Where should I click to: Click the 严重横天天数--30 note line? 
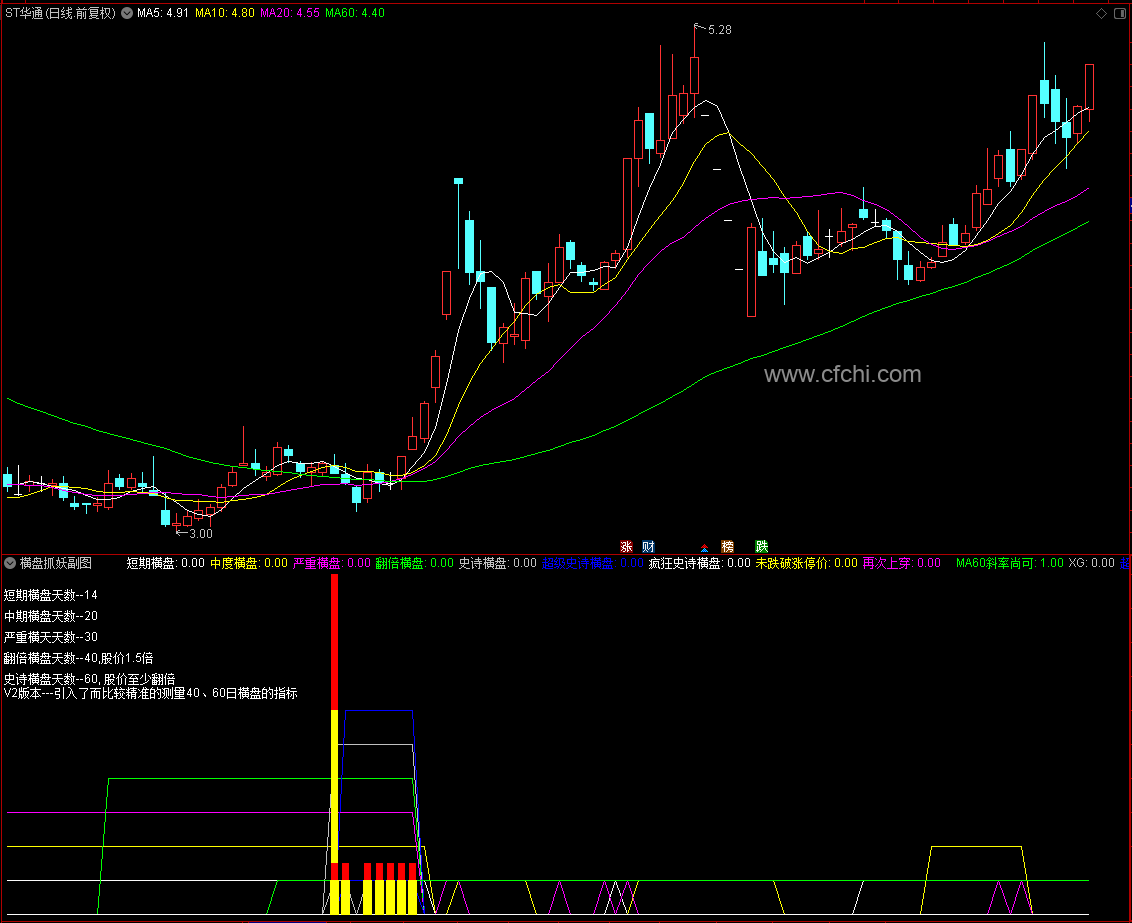click(x=51, y=637)
